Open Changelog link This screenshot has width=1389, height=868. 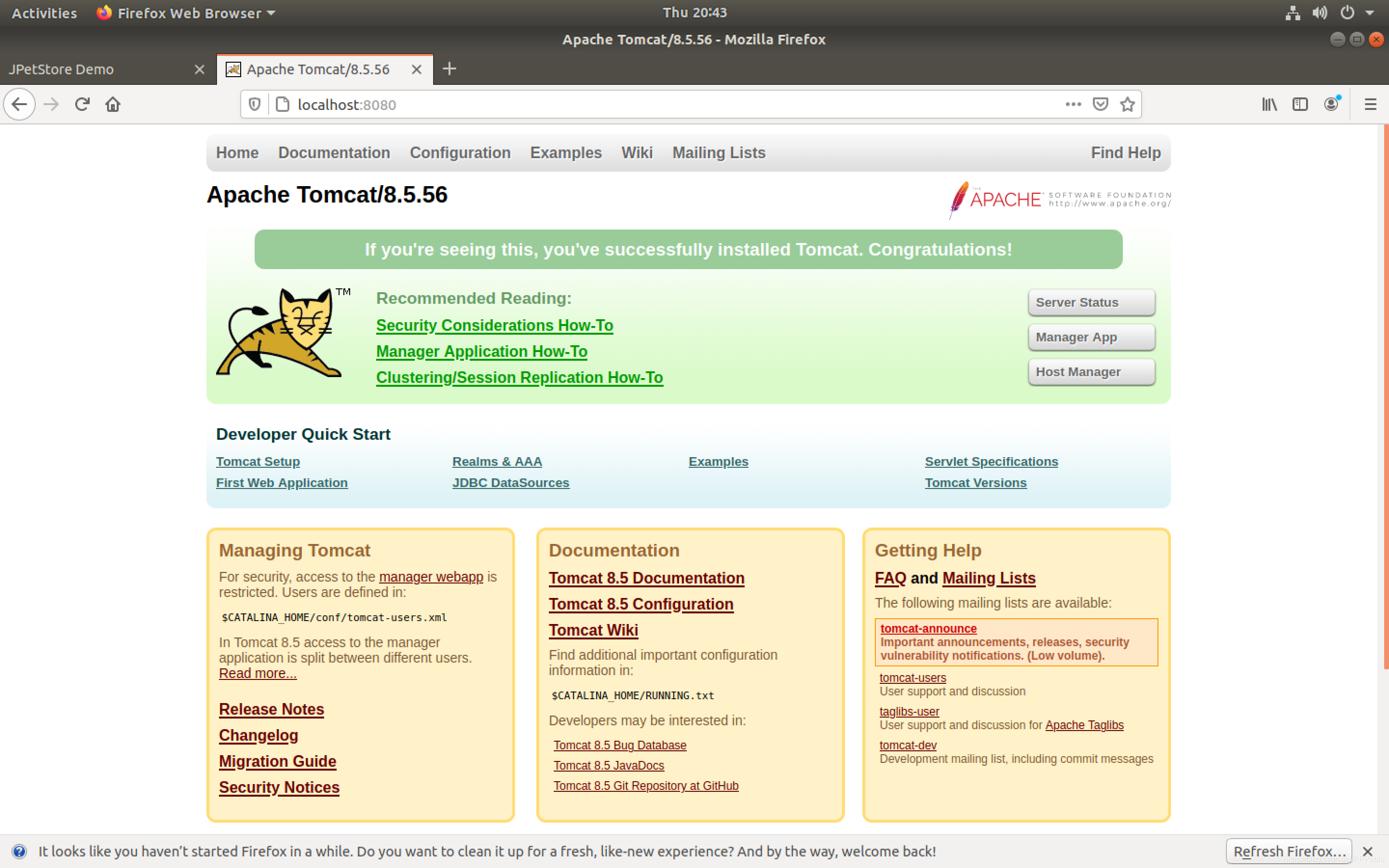[x=259, y=736]
